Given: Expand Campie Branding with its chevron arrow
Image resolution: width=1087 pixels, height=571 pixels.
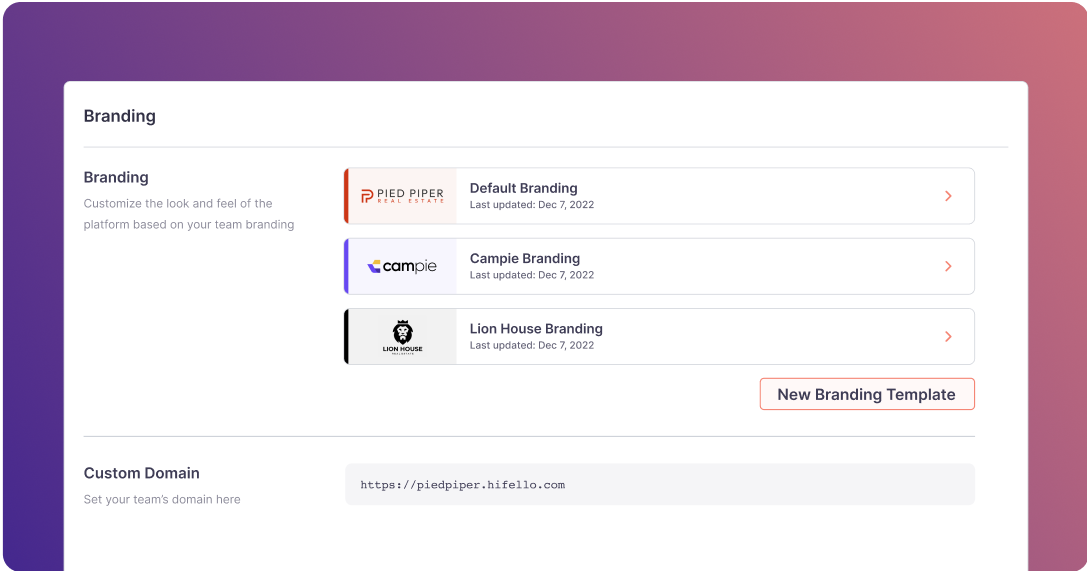Looking at the screenshot, I should pyautogui.click(x=948, y=267).
